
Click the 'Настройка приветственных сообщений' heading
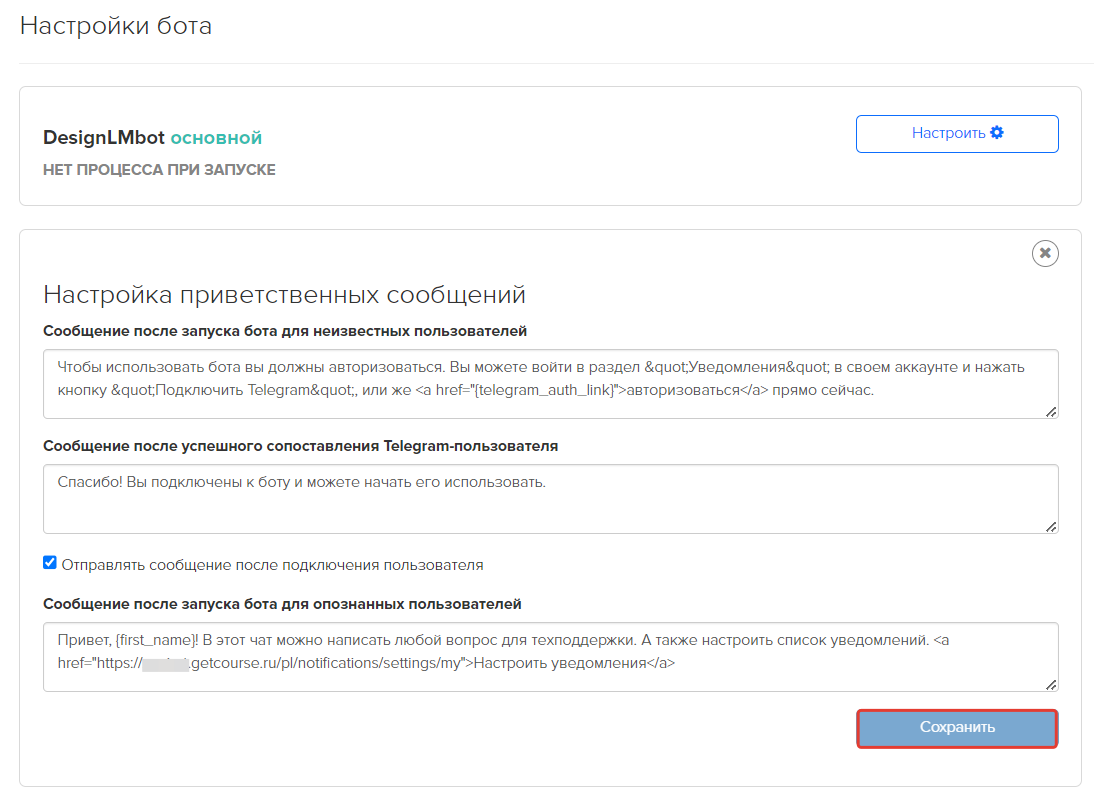(284, 295)
